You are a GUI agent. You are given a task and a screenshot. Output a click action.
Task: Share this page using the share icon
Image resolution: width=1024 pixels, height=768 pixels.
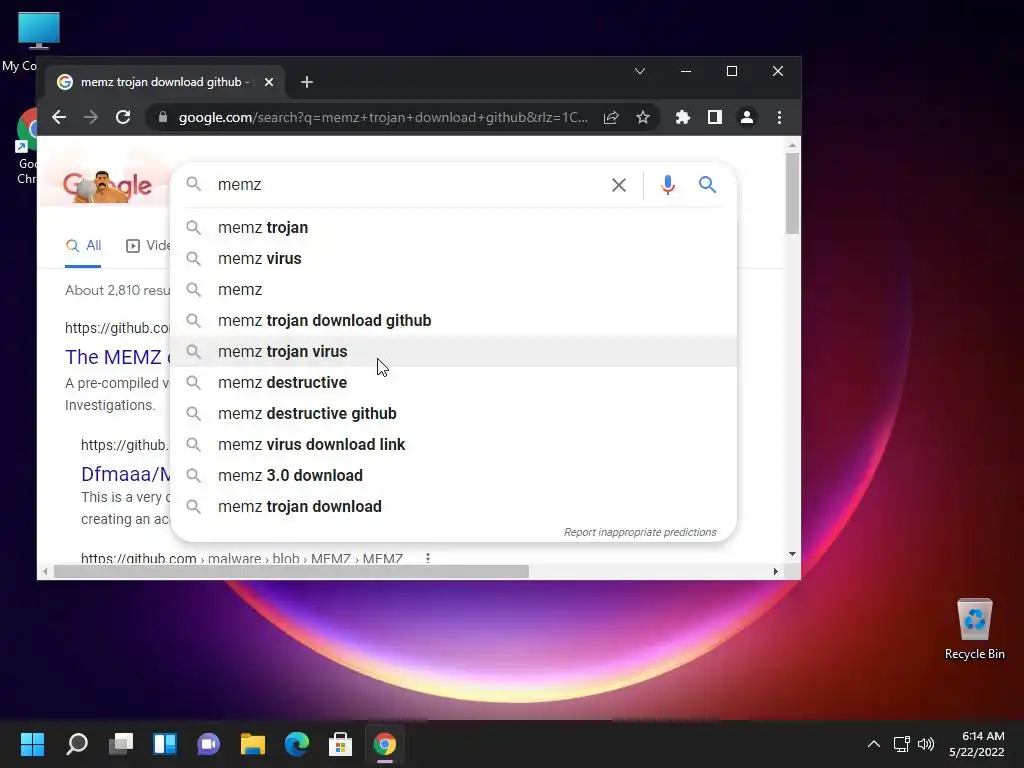(611, 118)
